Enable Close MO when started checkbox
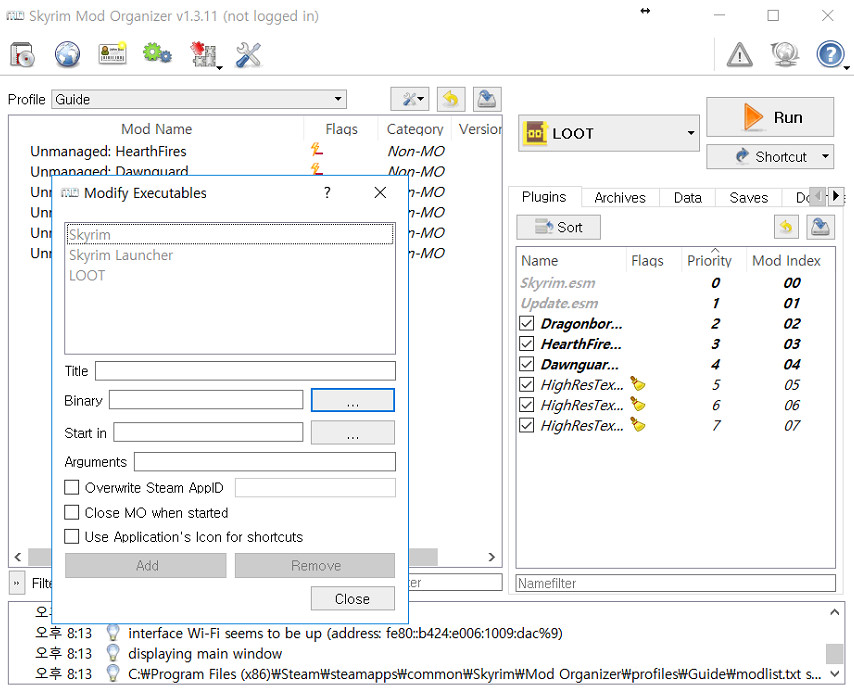 72,512
